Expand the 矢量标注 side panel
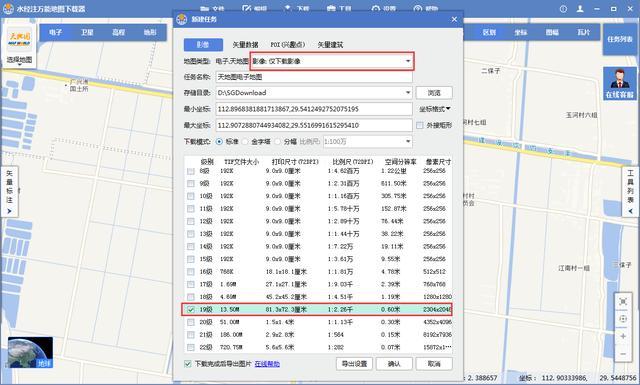This screenshot has height=385, width=640. click(9, 191)
